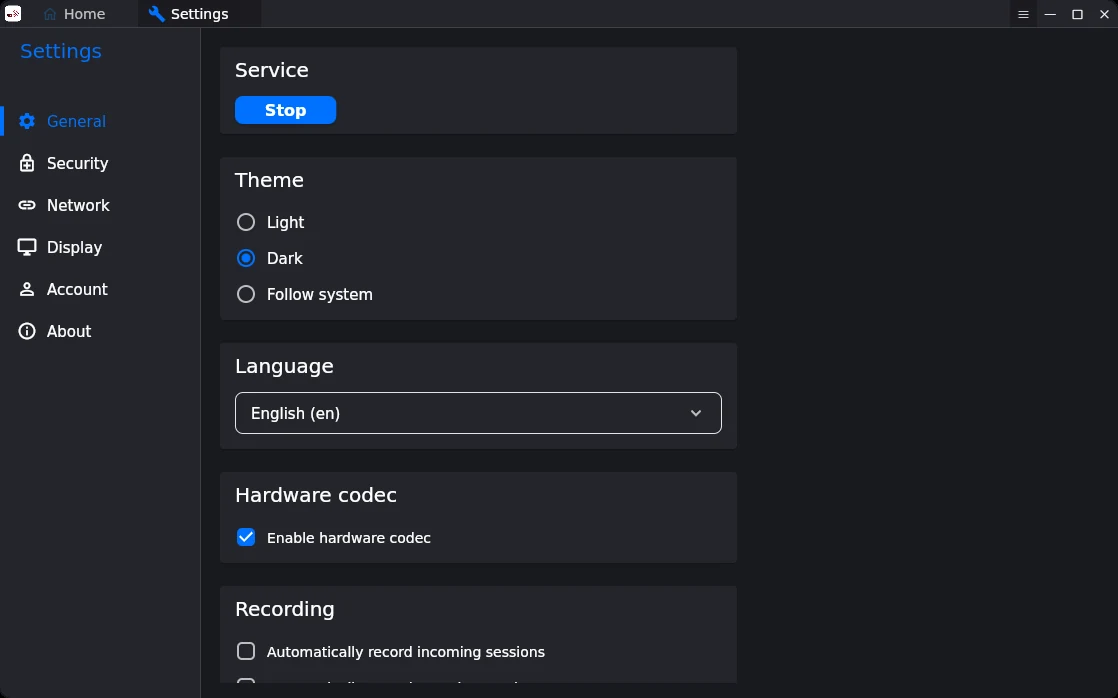Viewport: 1118px width, 698px height.
Task: Select the Follow system theme option
Action: pyautogui.click(x=246, y=294)
